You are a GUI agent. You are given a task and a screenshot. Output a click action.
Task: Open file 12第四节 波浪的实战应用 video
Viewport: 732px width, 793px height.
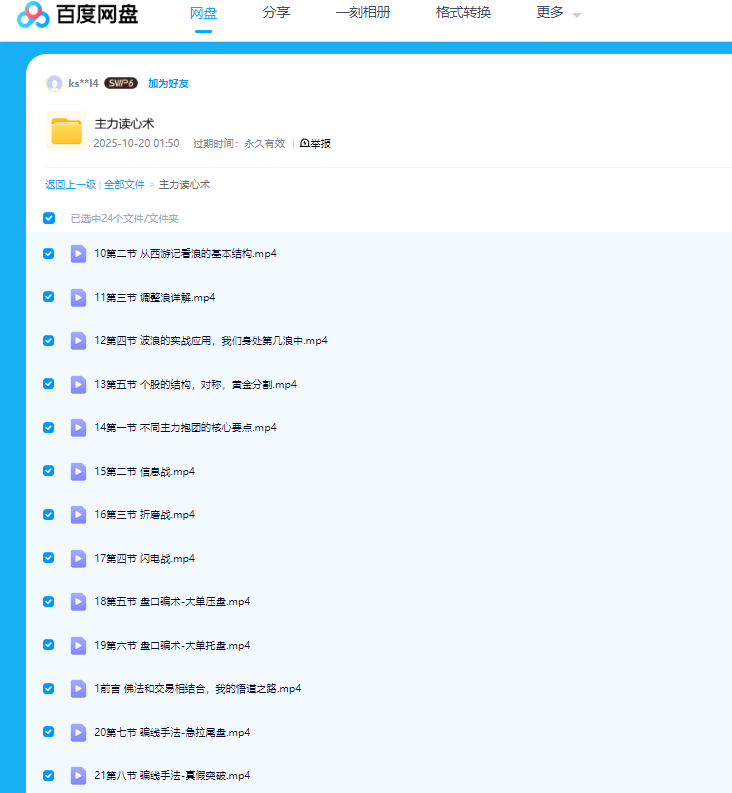point(210,341)
